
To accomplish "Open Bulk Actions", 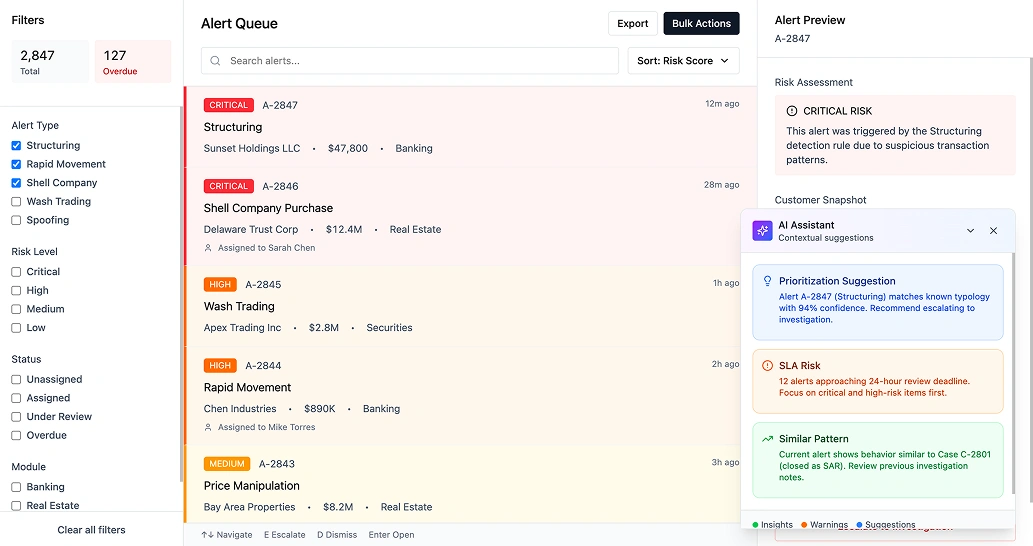I will [x=701, y=23].
